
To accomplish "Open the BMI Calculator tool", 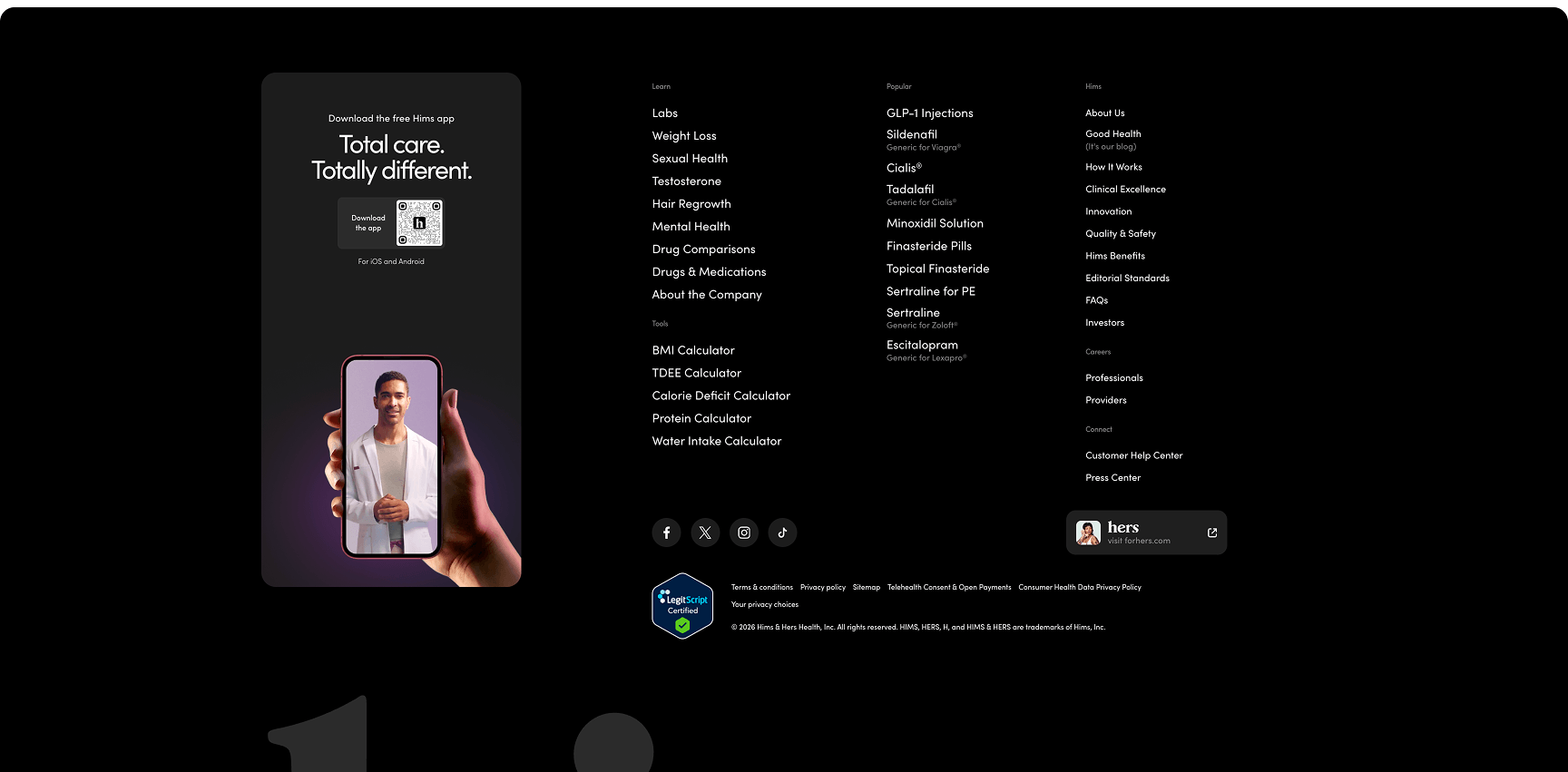I will coord(693,350).
